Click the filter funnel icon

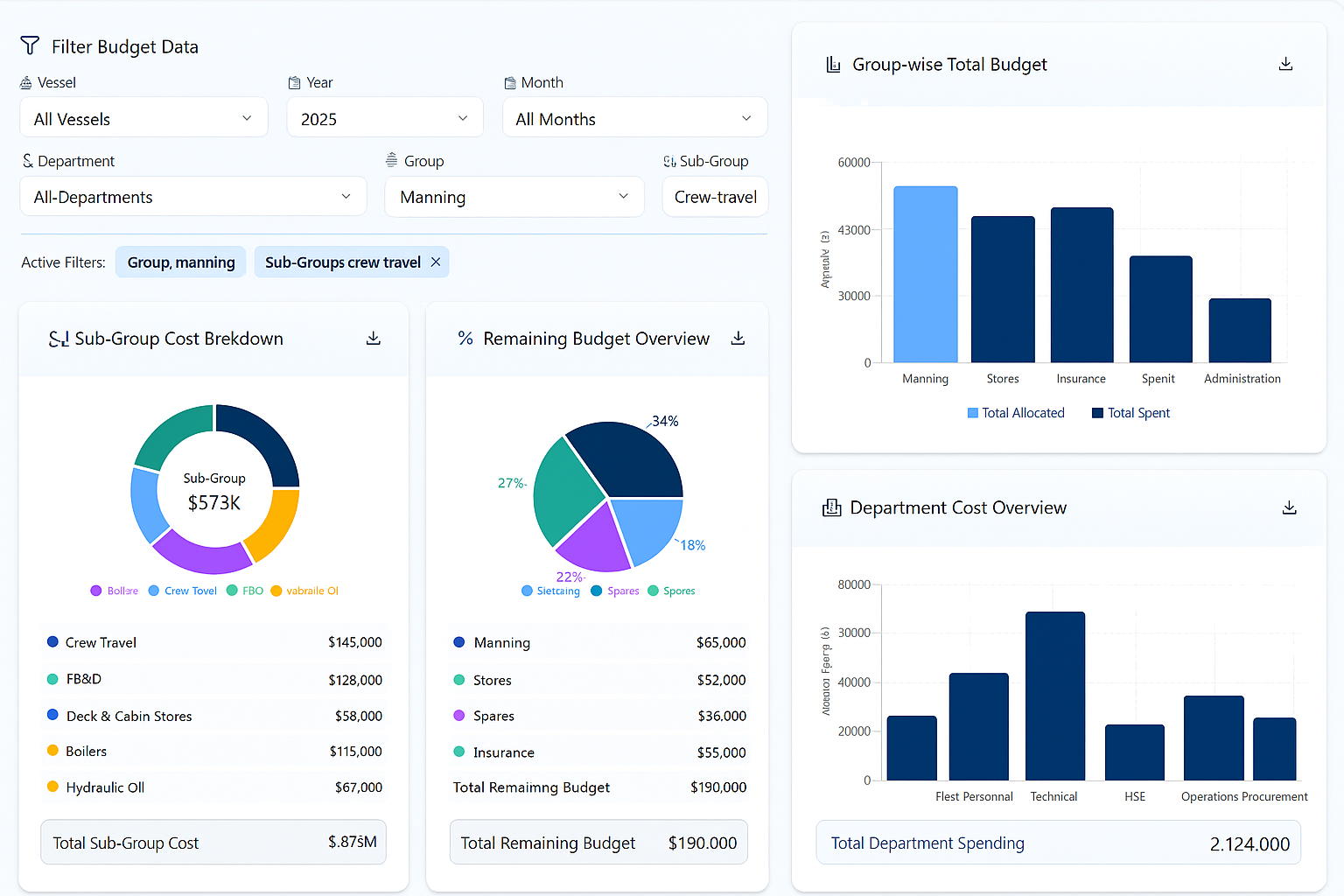[x=30, y=45]
